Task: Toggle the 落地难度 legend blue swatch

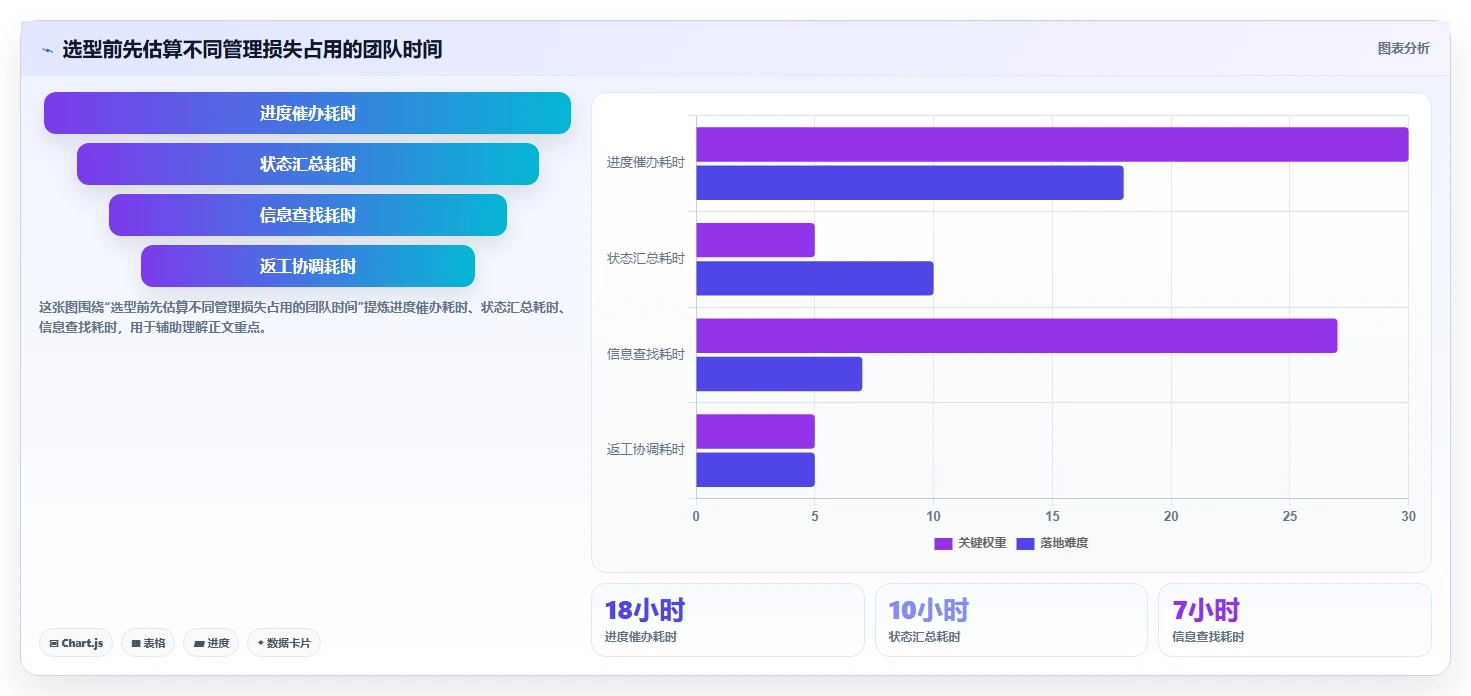Action: (x=1025, y=543)
